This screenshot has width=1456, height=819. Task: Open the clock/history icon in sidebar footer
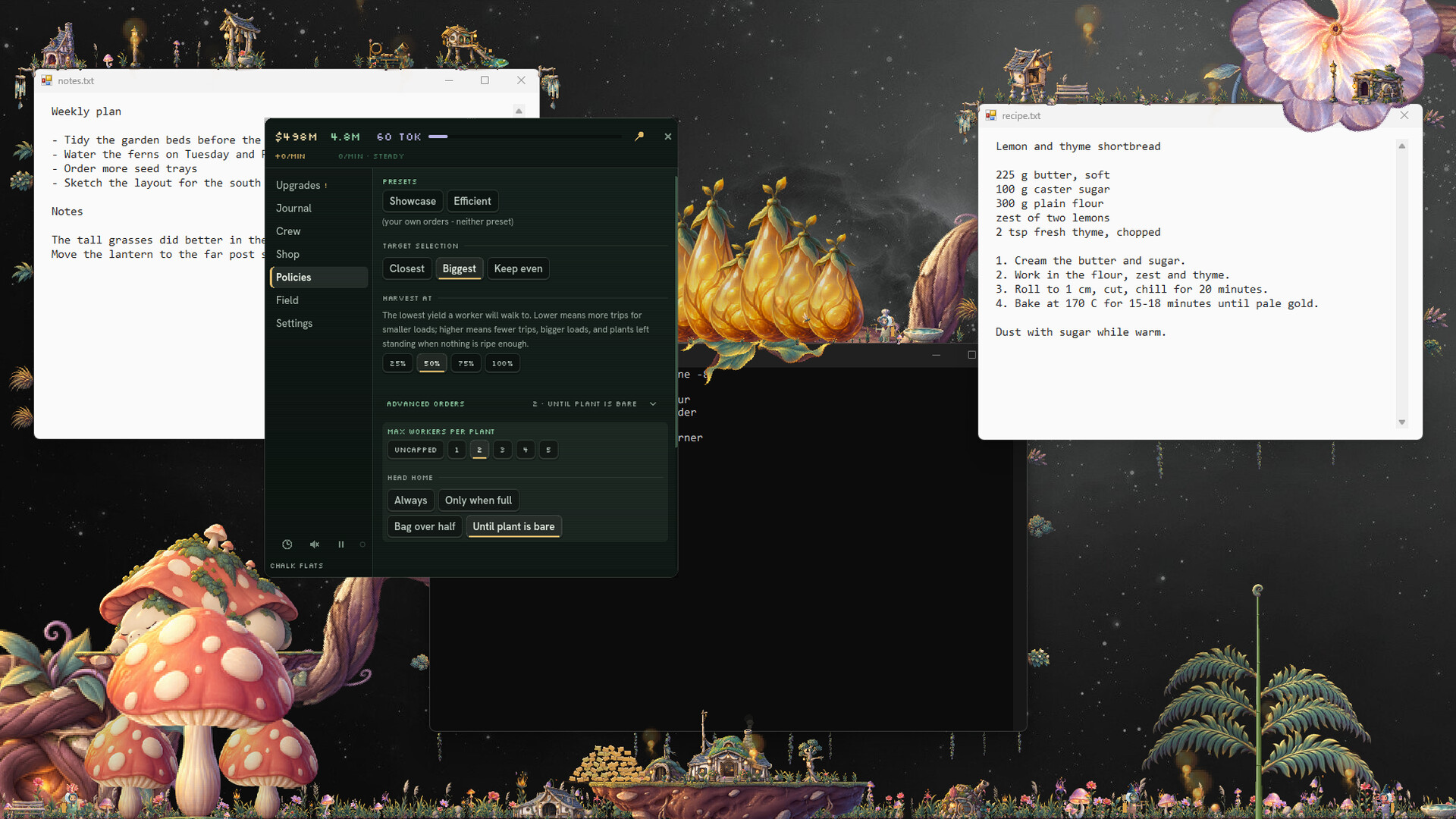(287, 544)
